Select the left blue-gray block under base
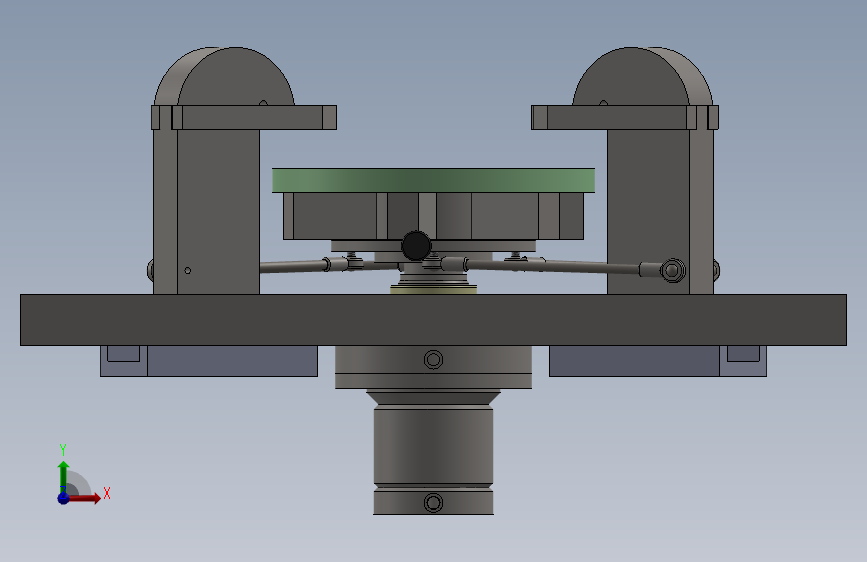 pos(208,361)
